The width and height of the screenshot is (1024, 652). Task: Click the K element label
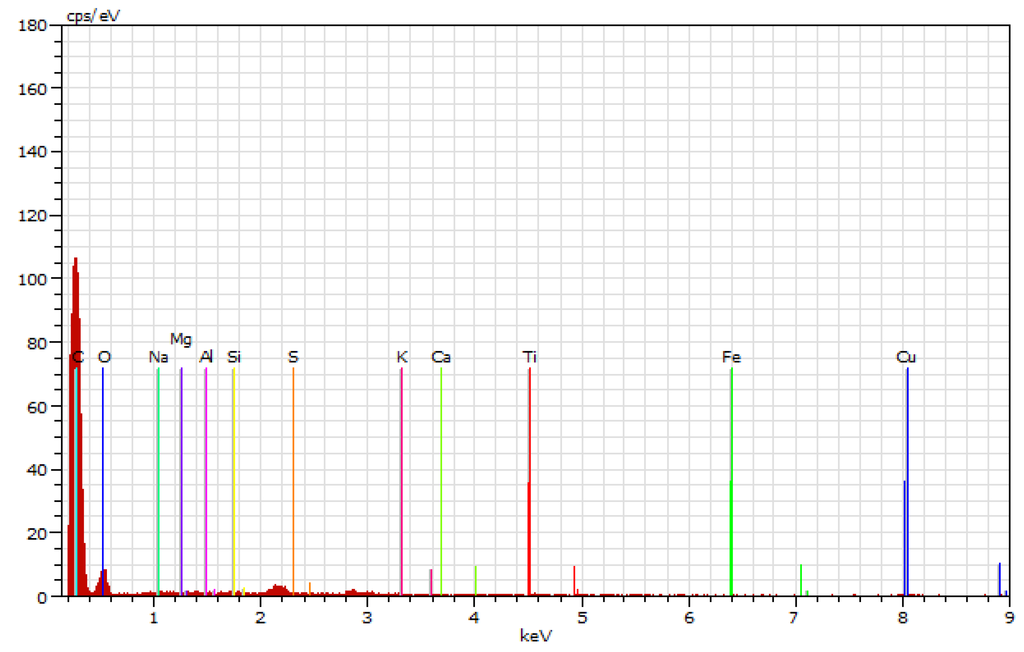coord(402,357)
